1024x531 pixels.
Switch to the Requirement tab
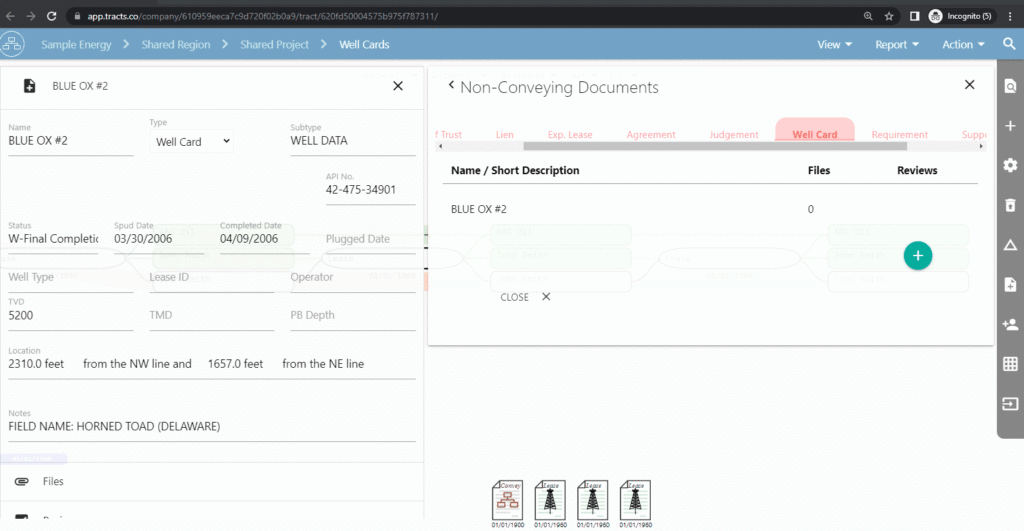click(x=899, y=134)
